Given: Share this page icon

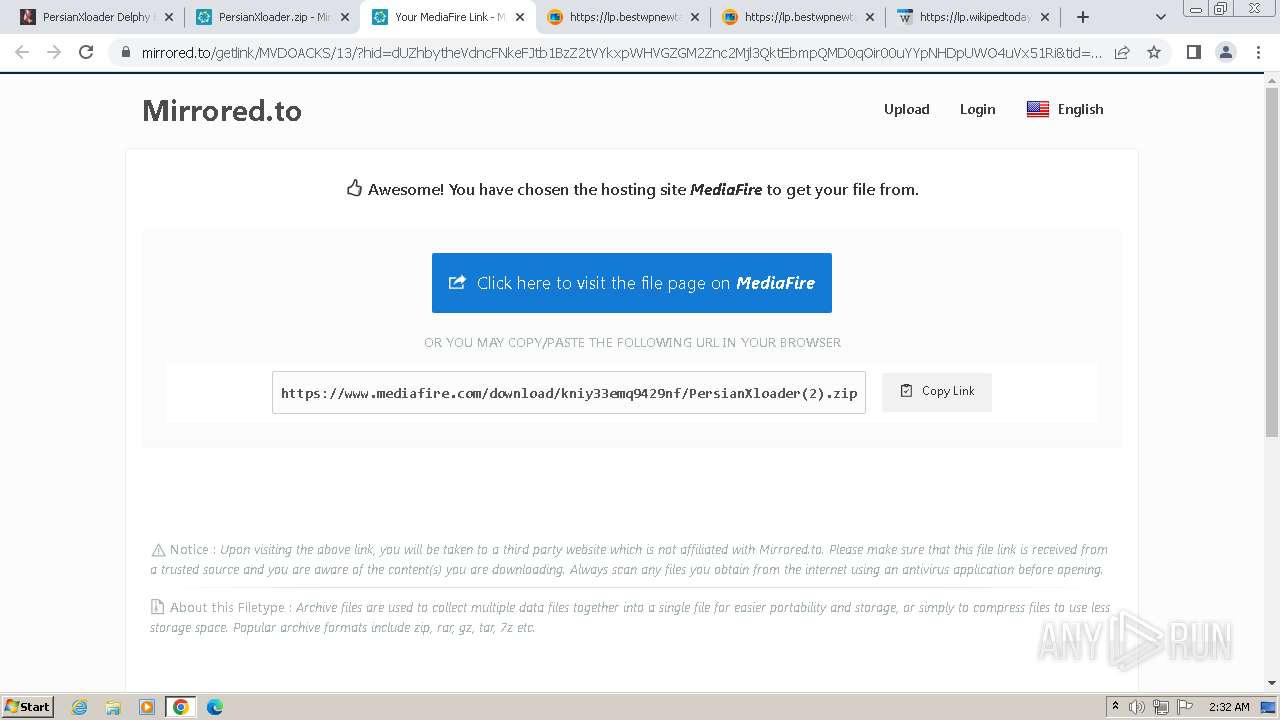Looking at the screenshot, I should (x=1122, y=53).
